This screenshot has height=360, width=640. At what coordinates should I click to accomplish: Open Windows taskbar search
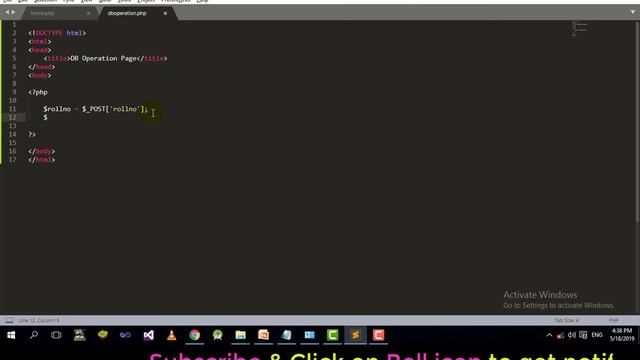click(x=34, y=335)
